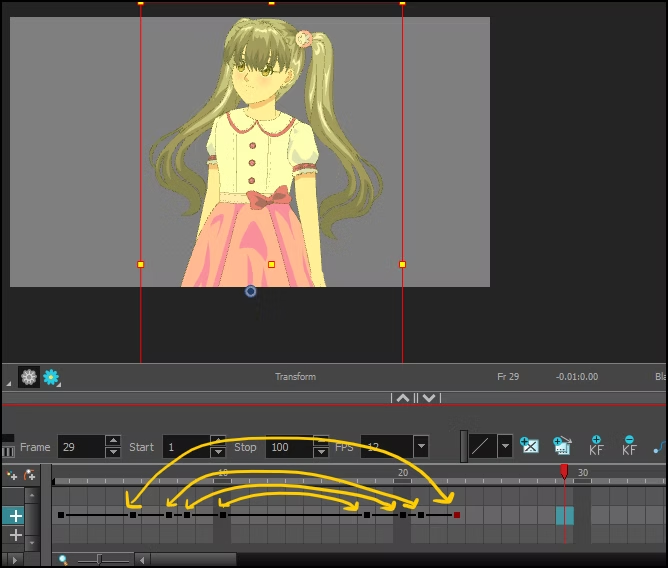Viewport: 668px width, 568px height.
Task: Open the FPS dropdown arrow
Action: pyautogui.click(x=421, y=446)
